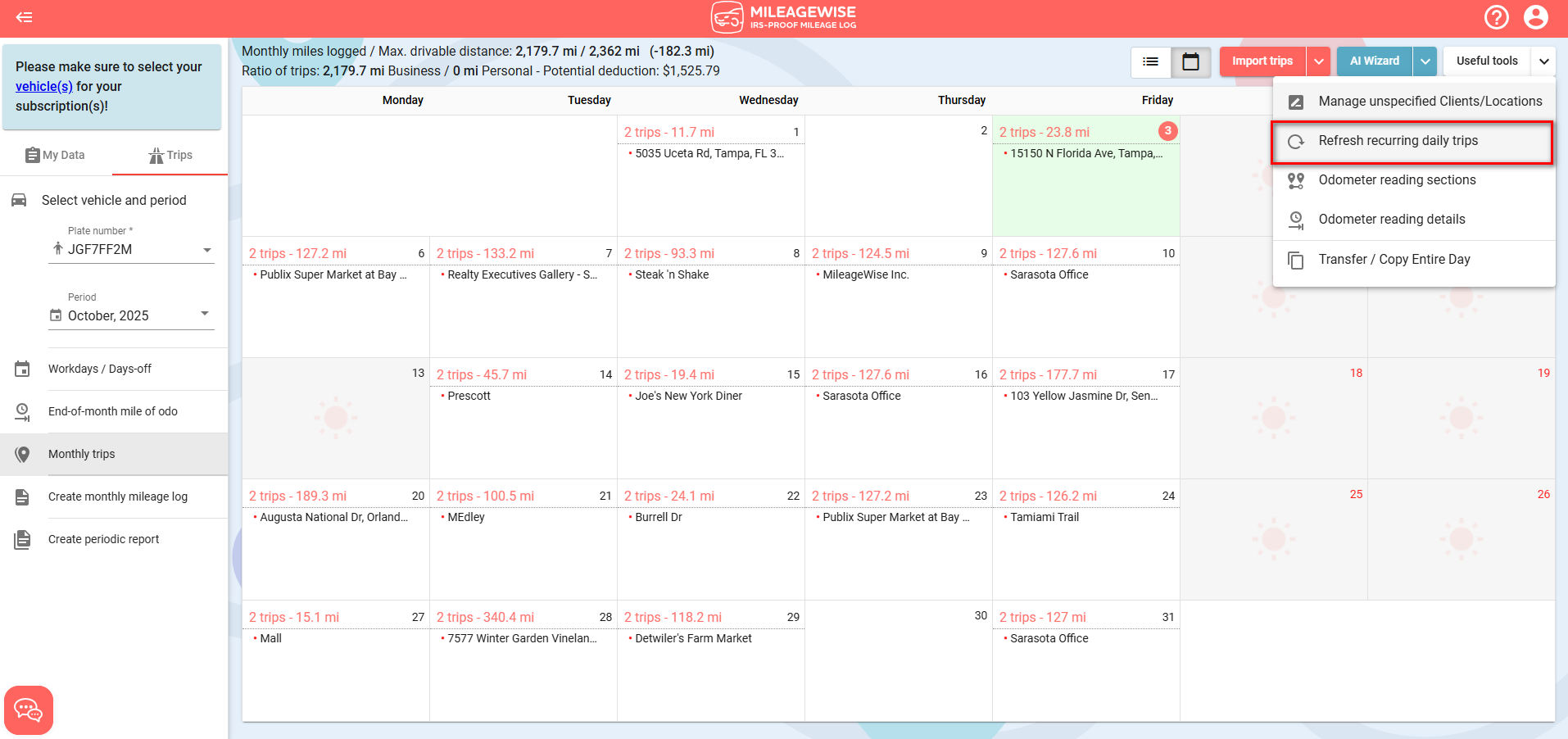
Task: Click the Manage unspecified Clients edit icon
Action: click(x=1296, y=102)
